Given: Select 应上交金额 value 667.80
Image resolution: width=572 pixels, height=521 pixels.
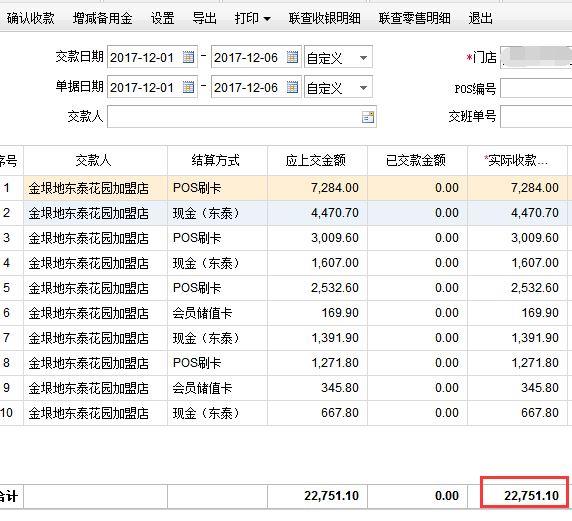Looking at the screenshot, I should [x=317, y=413].
